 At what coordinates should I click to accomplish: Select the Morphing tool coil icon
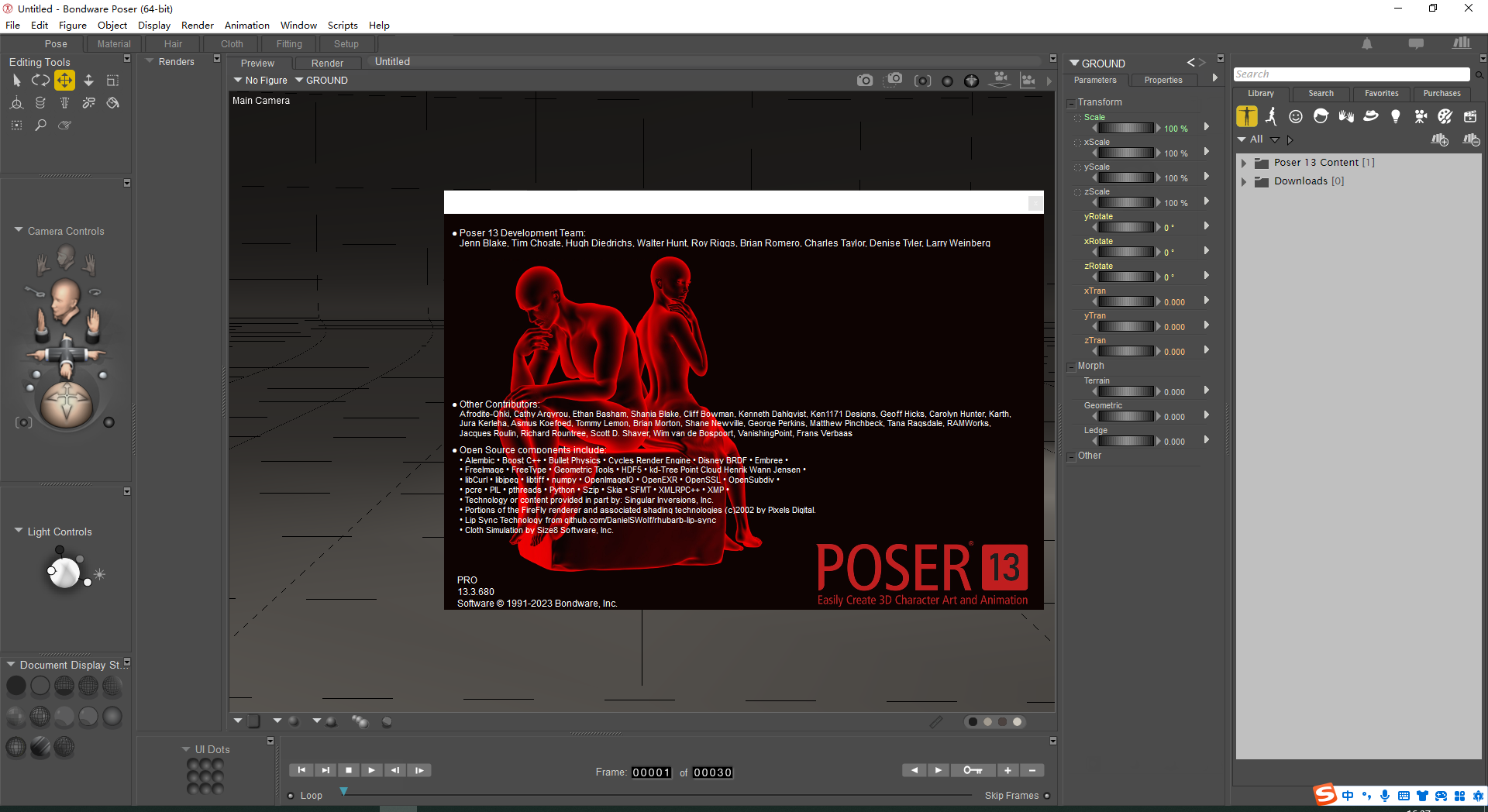coord(40,103)
